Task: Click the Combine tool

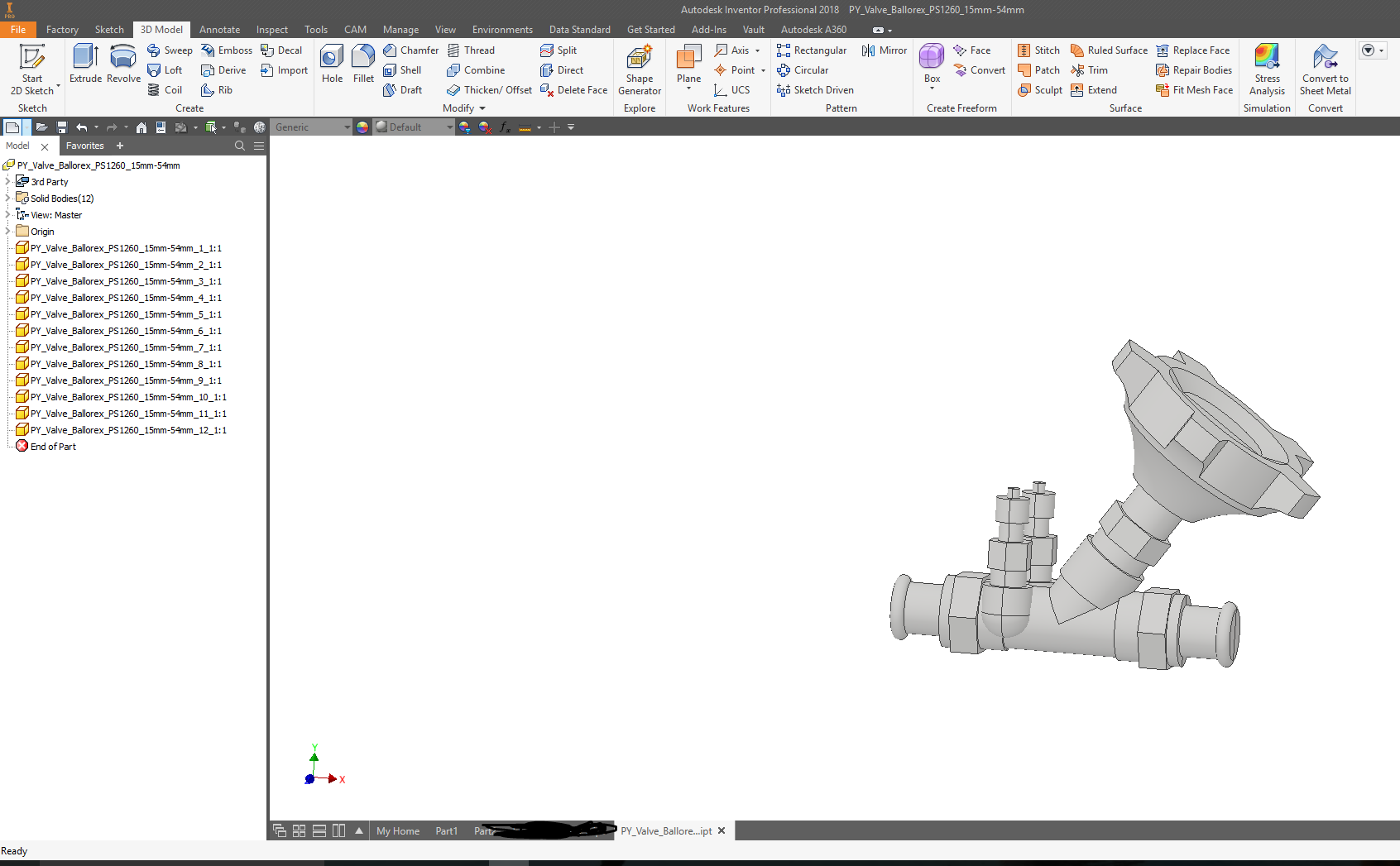Action: pos(476,70)
